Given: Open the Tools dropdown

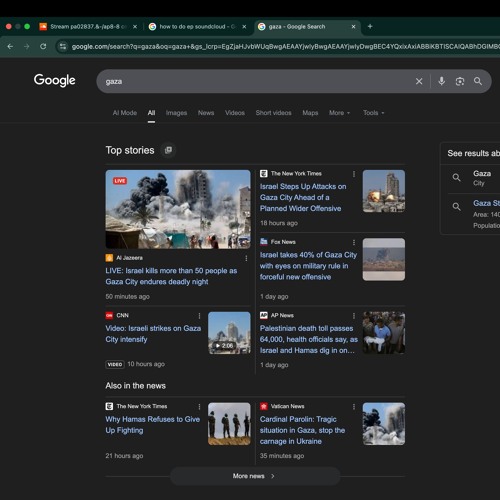Looking at the screenshot, I should 374,113.
